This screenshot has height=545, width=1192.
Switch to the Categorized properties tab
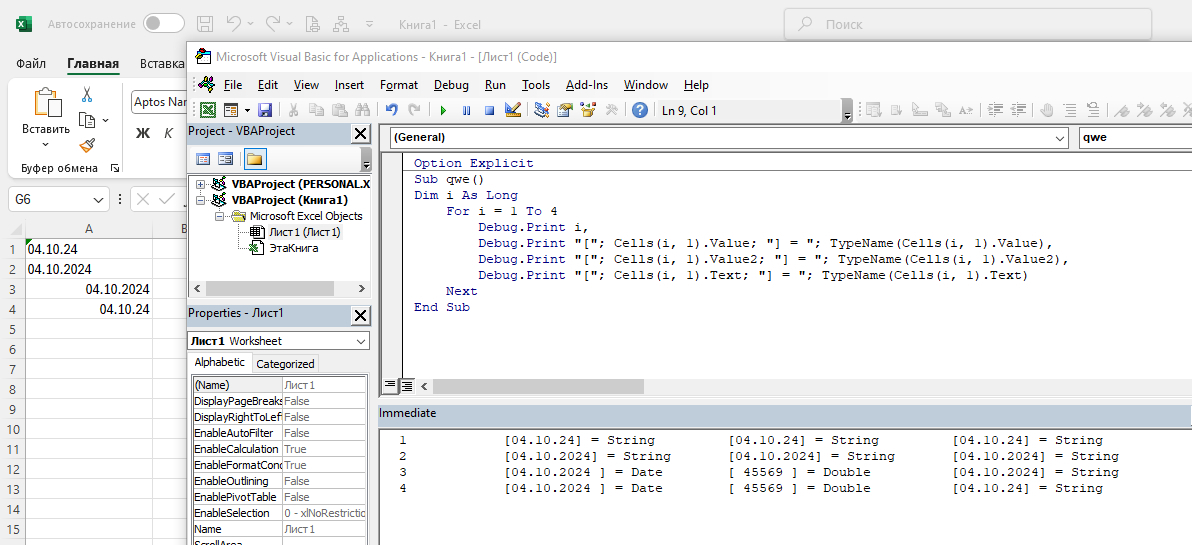[285, 364]
